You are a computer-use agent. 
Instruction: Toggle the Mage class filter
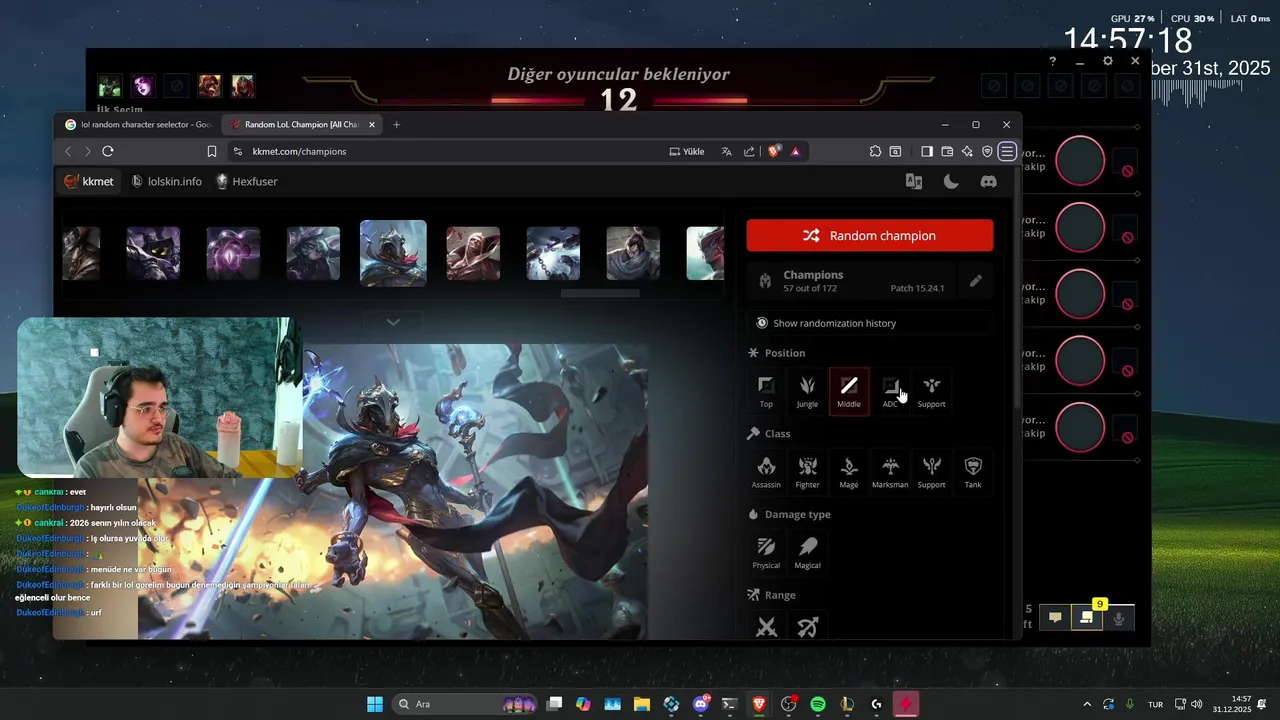coord(849,472)
